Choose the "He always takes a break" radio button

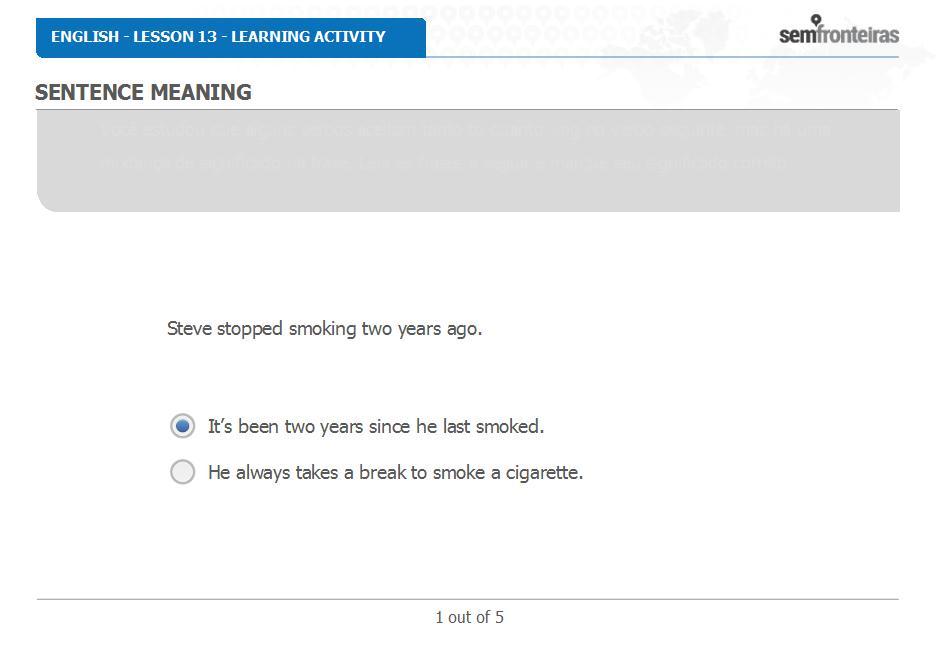tap(182, 472)
